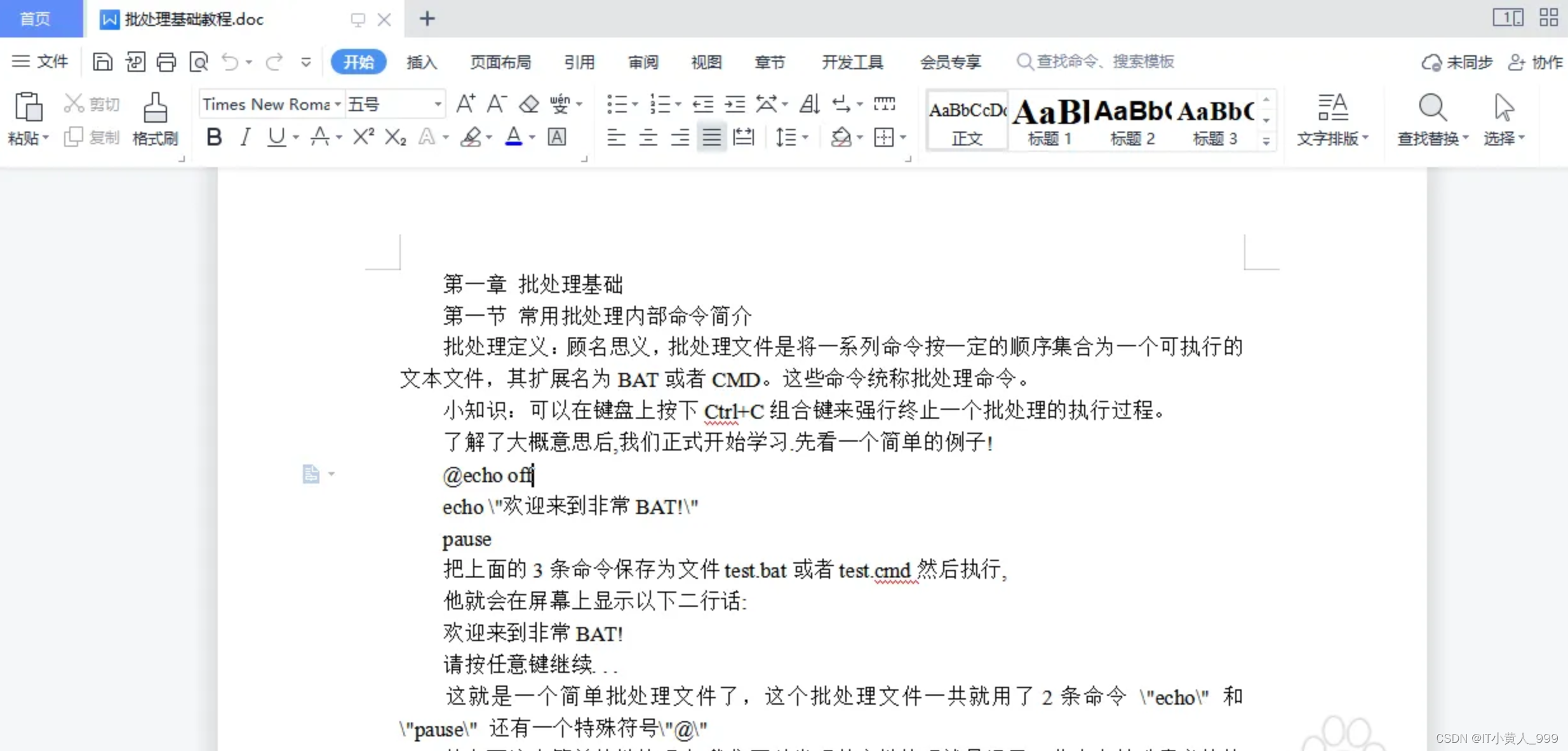Apply the text highlight color
This screenshot has width=1568, height=751.
(471, 137)
